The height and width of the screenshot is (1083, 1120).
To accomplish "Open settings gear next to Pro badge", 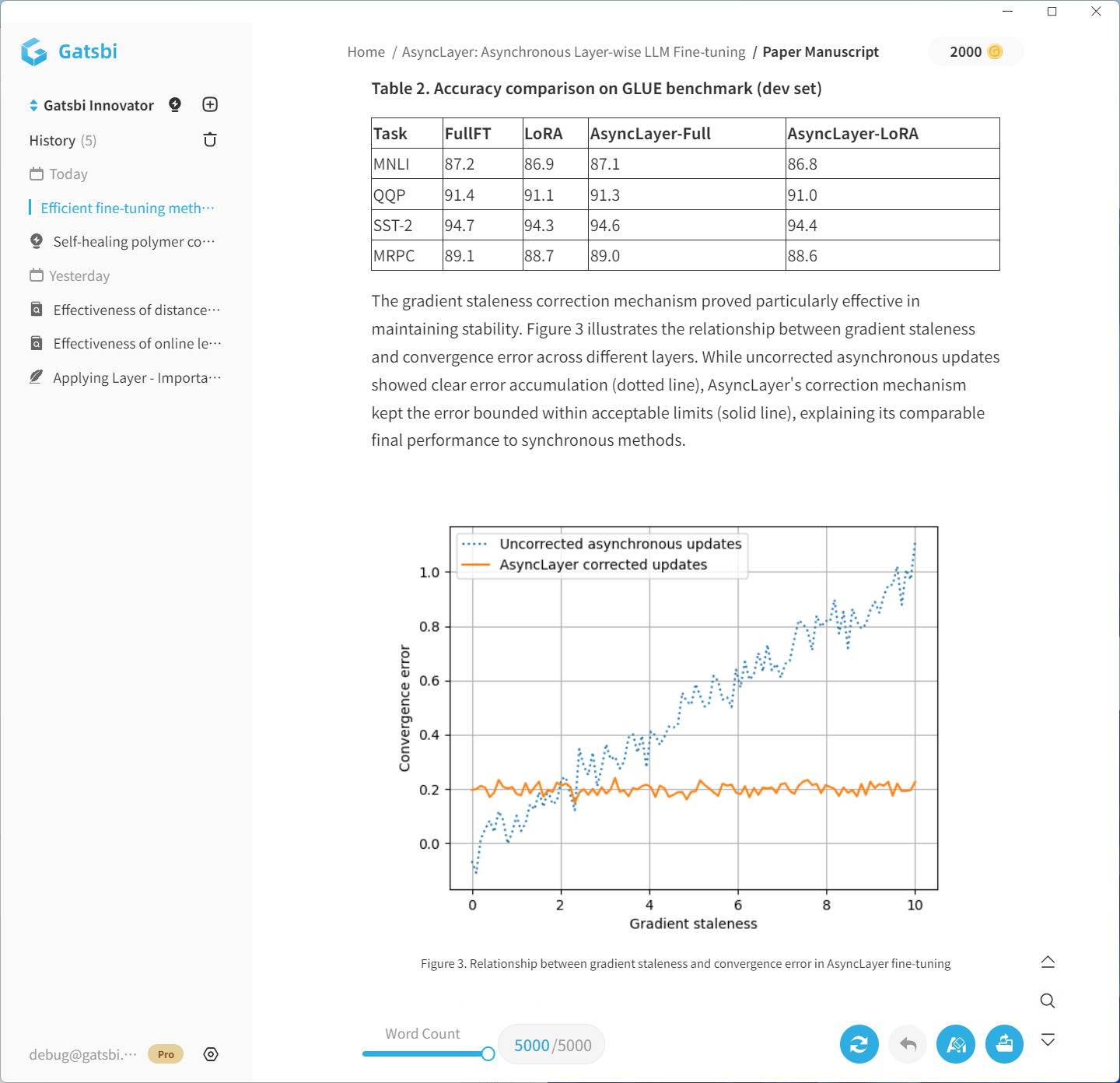I will pyautogui.click(x=211, y=1054).
